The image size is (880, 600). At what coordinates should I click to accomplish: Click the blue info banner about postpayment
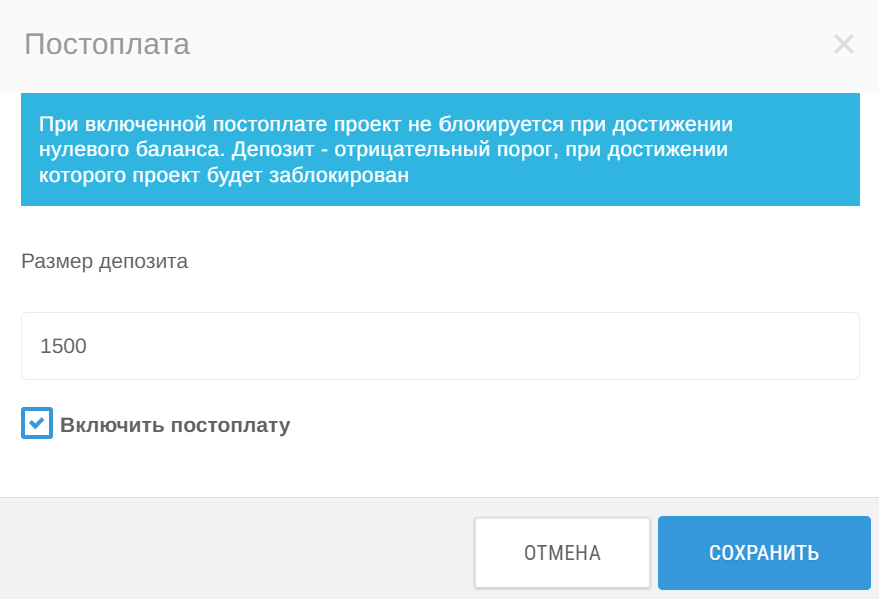pyautogui.click(x=440, y=150)
